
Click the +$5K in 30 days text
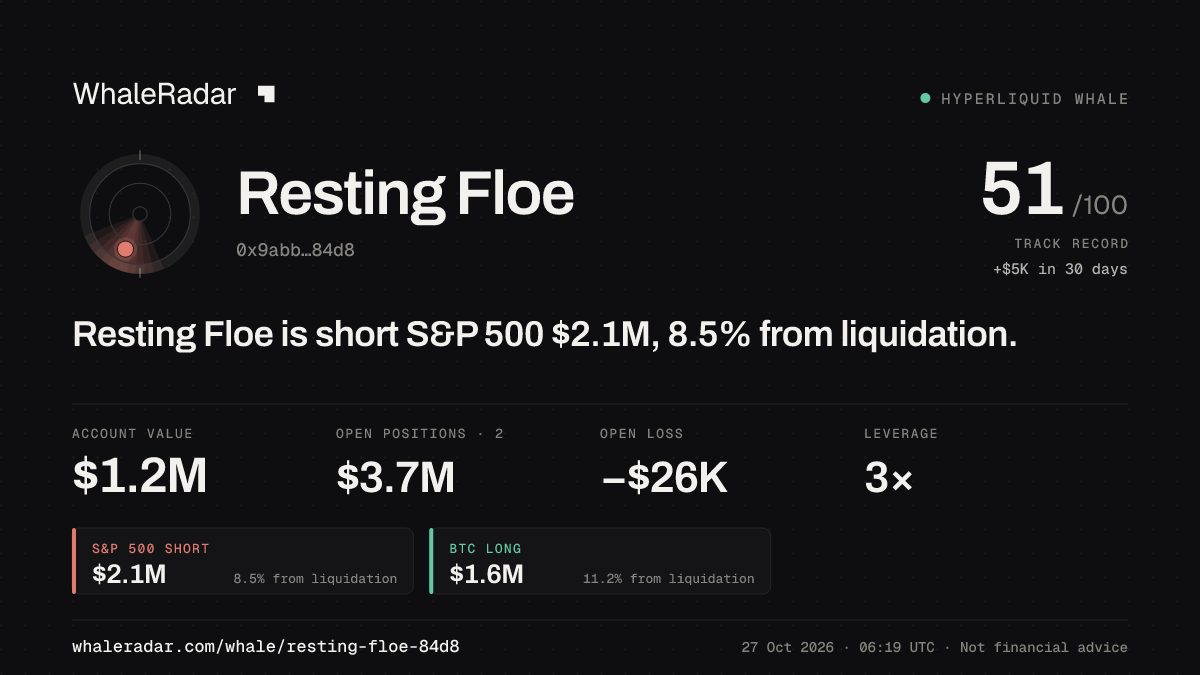coord(1060,269)
